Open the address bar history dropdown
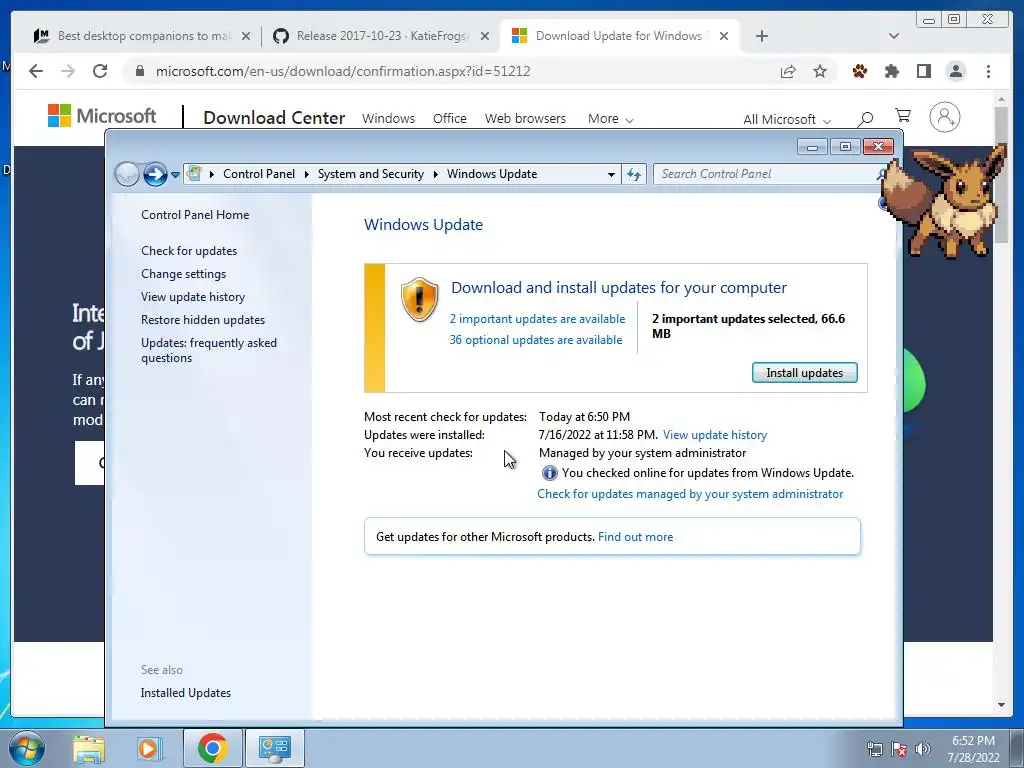Screen dimensions: 1024x768 [x=611, y=174]
